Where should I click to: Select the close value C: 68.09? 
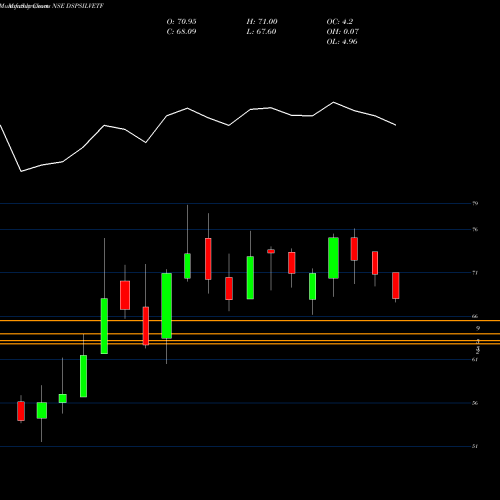pos(181,32)
